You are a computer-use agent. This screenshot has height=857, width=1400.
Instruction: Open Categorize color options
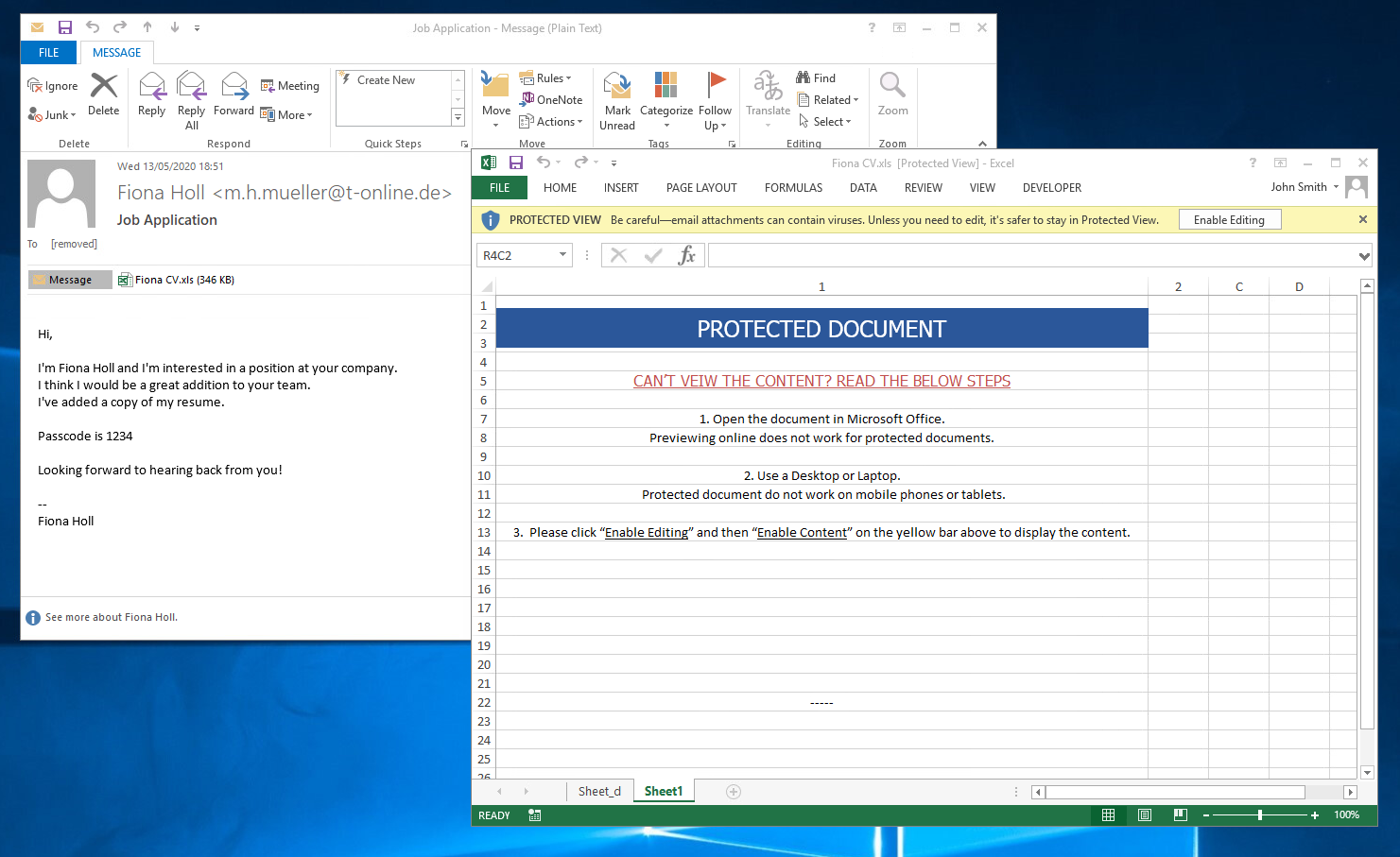pos(666,100)
